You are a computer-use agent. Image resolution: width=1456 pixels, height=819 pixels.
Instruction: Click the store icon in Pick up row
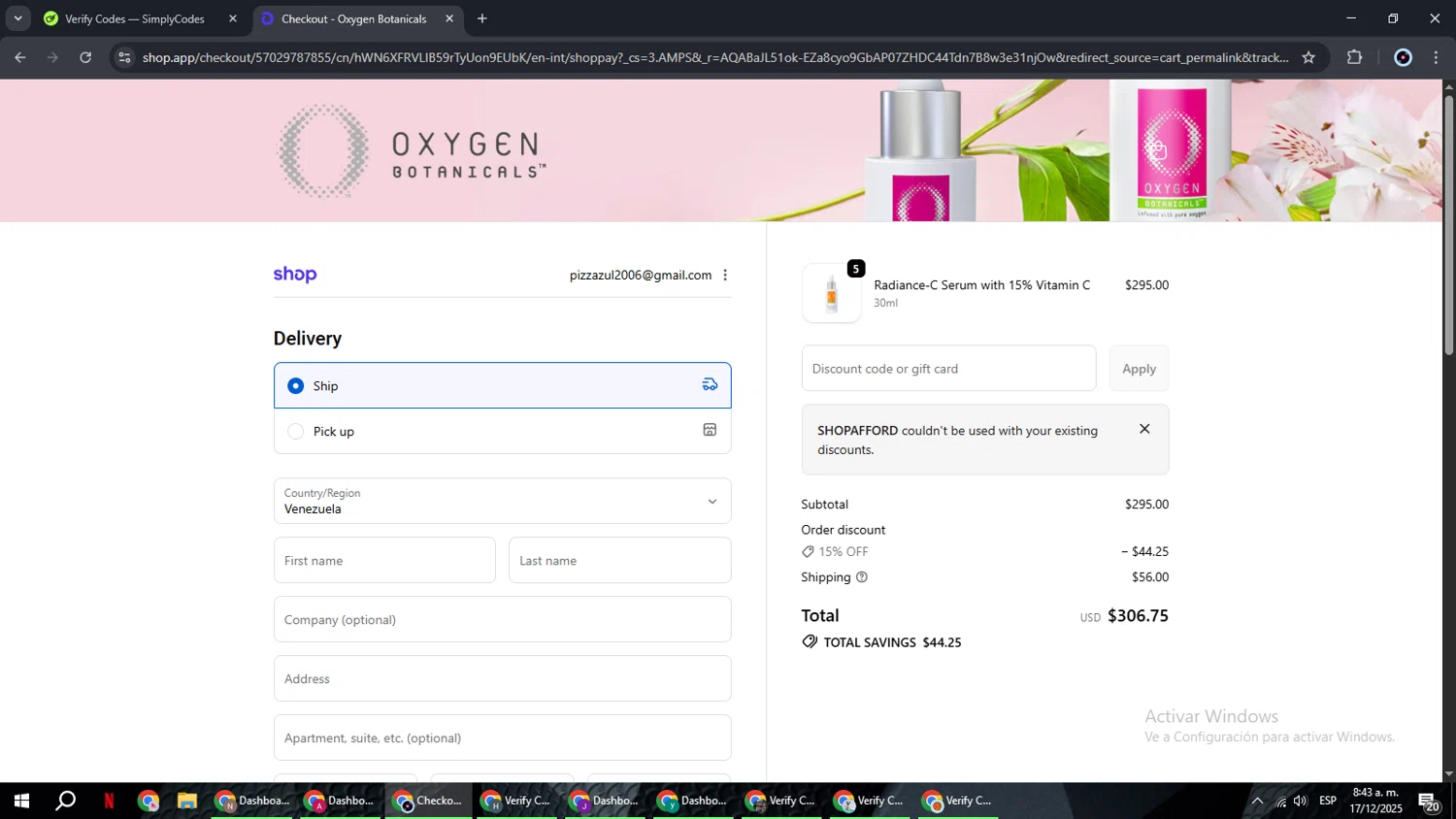[710, 430]
